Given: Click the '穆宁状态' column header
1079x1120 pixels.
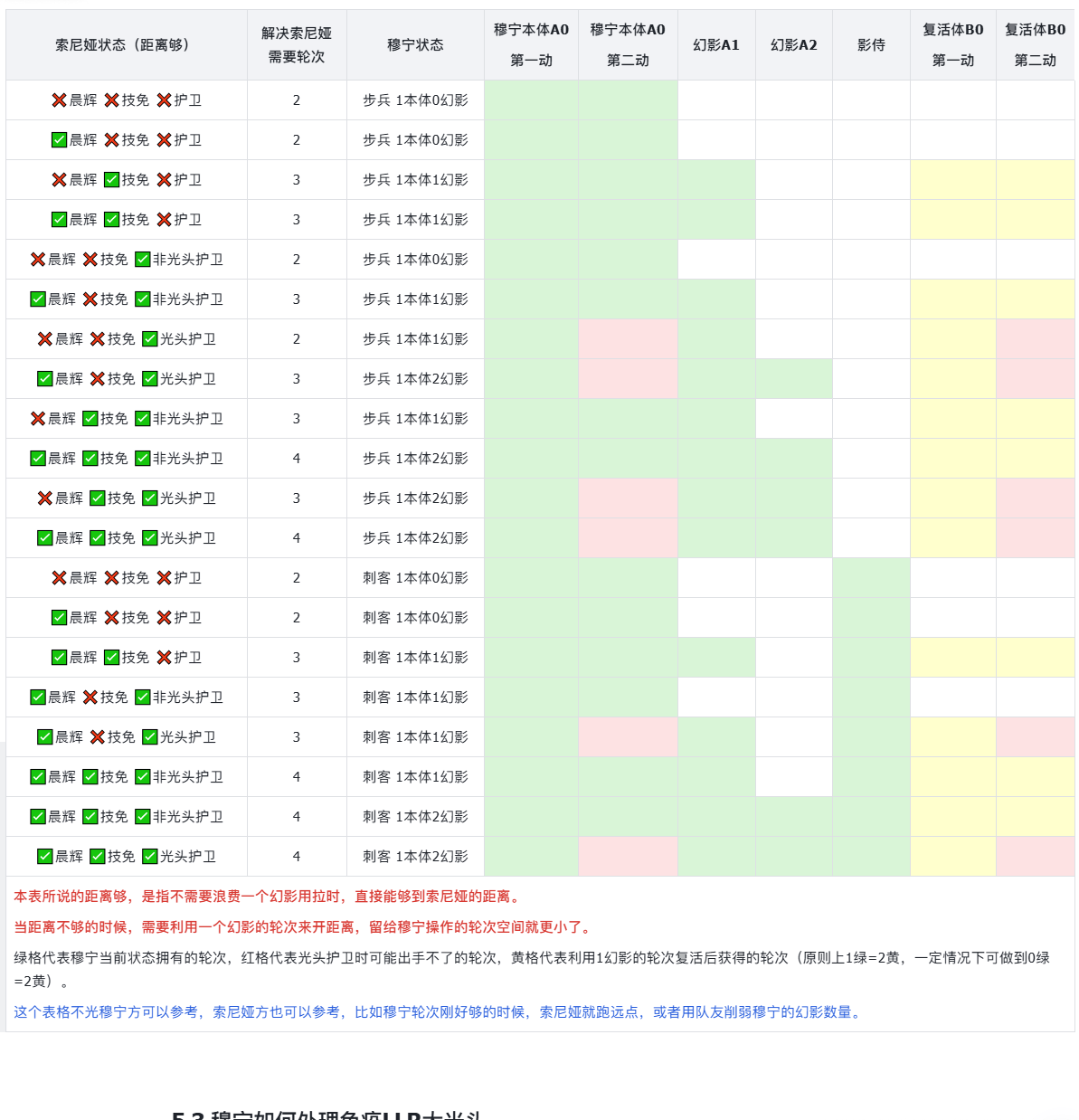Looking at the screenshot, I should coord(415,45).
